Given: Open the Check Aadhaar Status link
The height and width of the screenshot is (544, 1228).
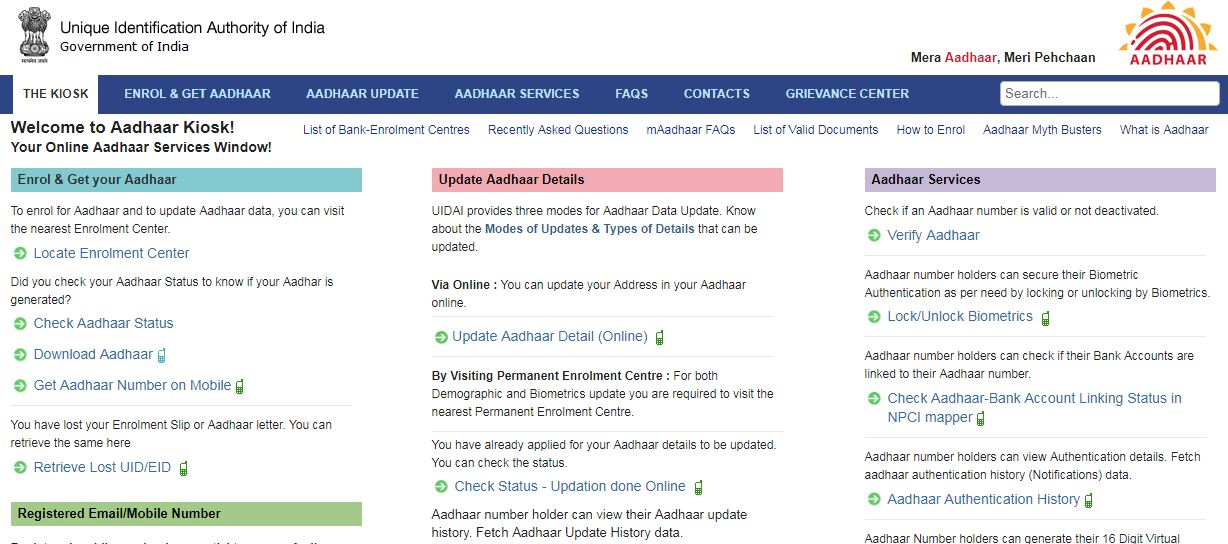Looking at the screenshot, I should pyautogui.click(x=104, y=324).
